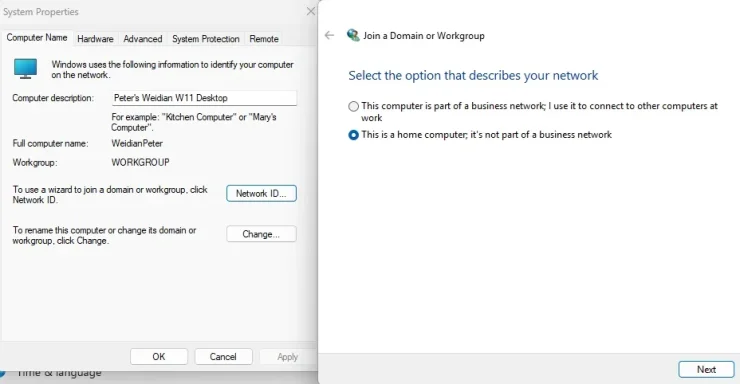
Task: Click Next in the domain wizard
Action: coord(706,369)
